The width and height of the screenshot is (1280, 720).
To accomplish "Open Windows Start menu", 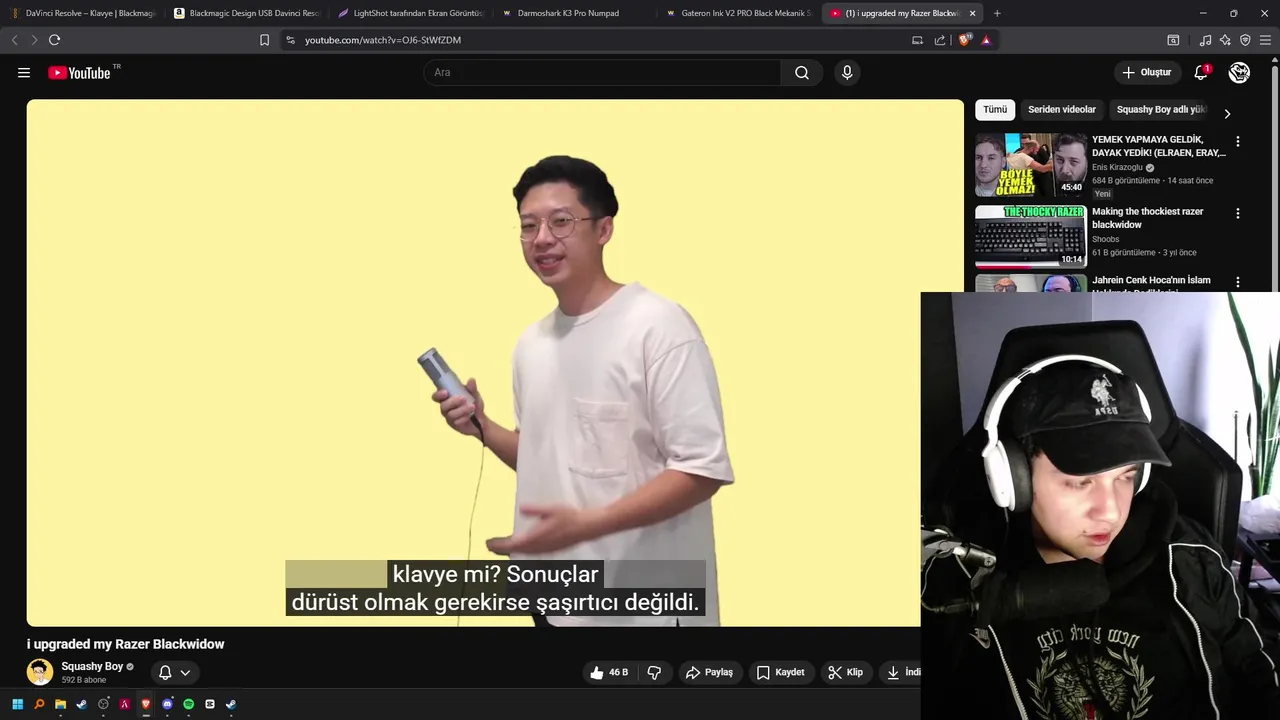I will tap(17, 704).
